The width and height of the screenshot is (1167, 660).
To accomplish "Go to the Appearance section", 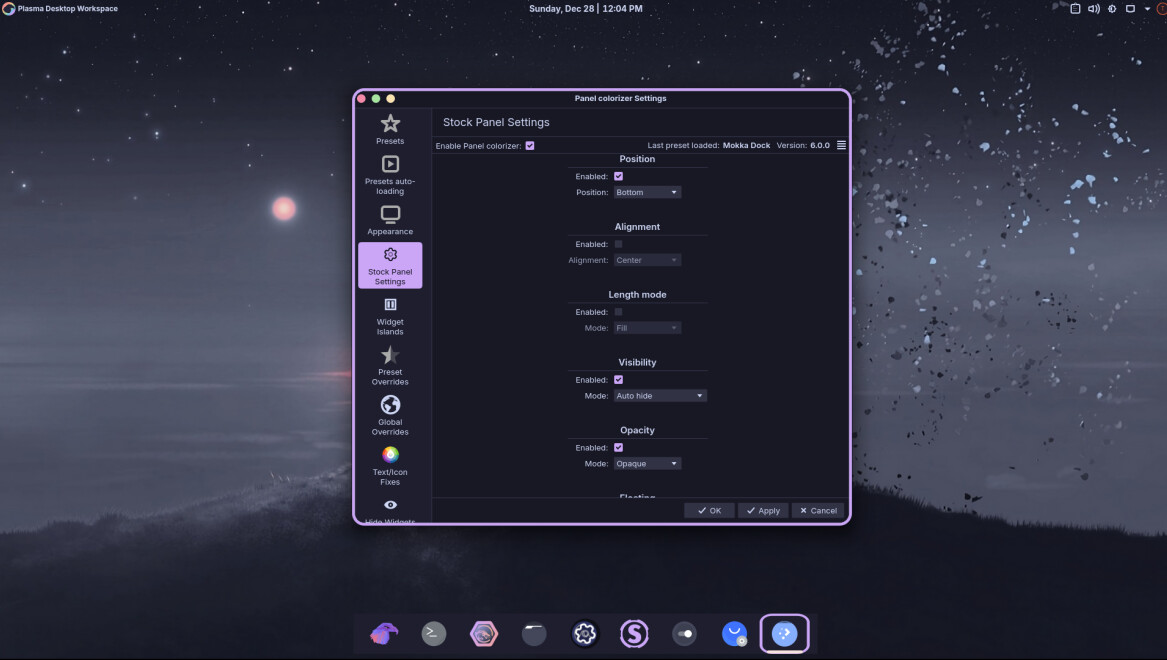I will 390,220.
